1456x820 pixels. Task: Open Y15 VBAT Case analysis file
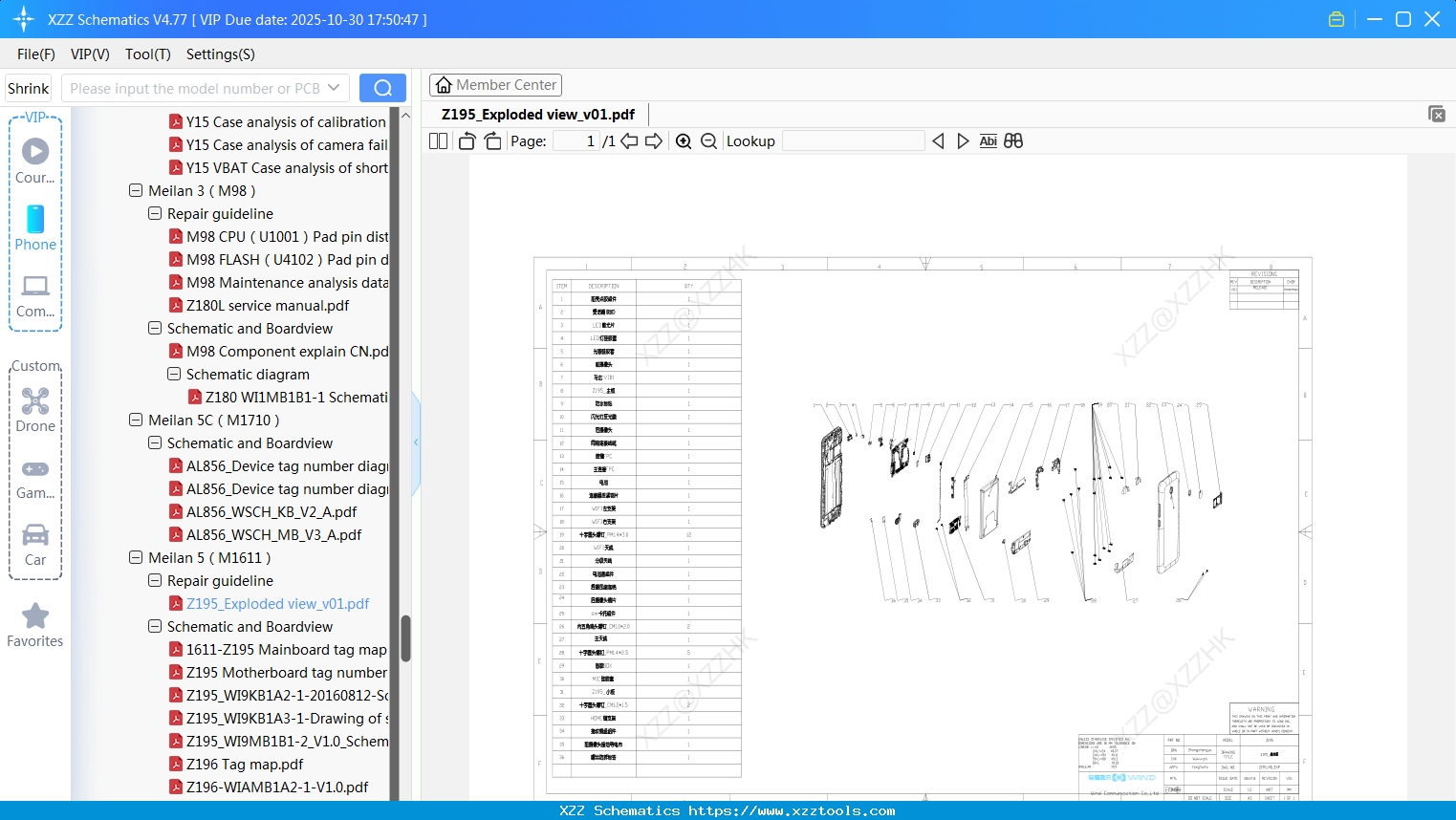coord(287,167)
